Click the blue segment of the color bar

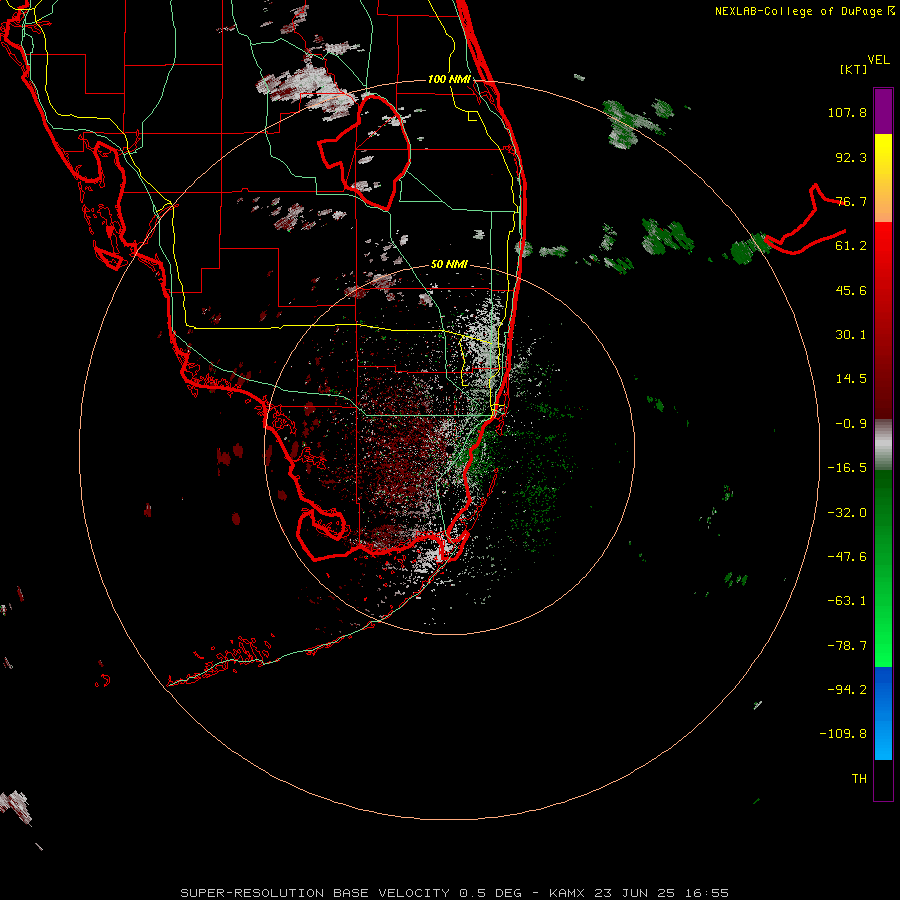pos(883,713)
